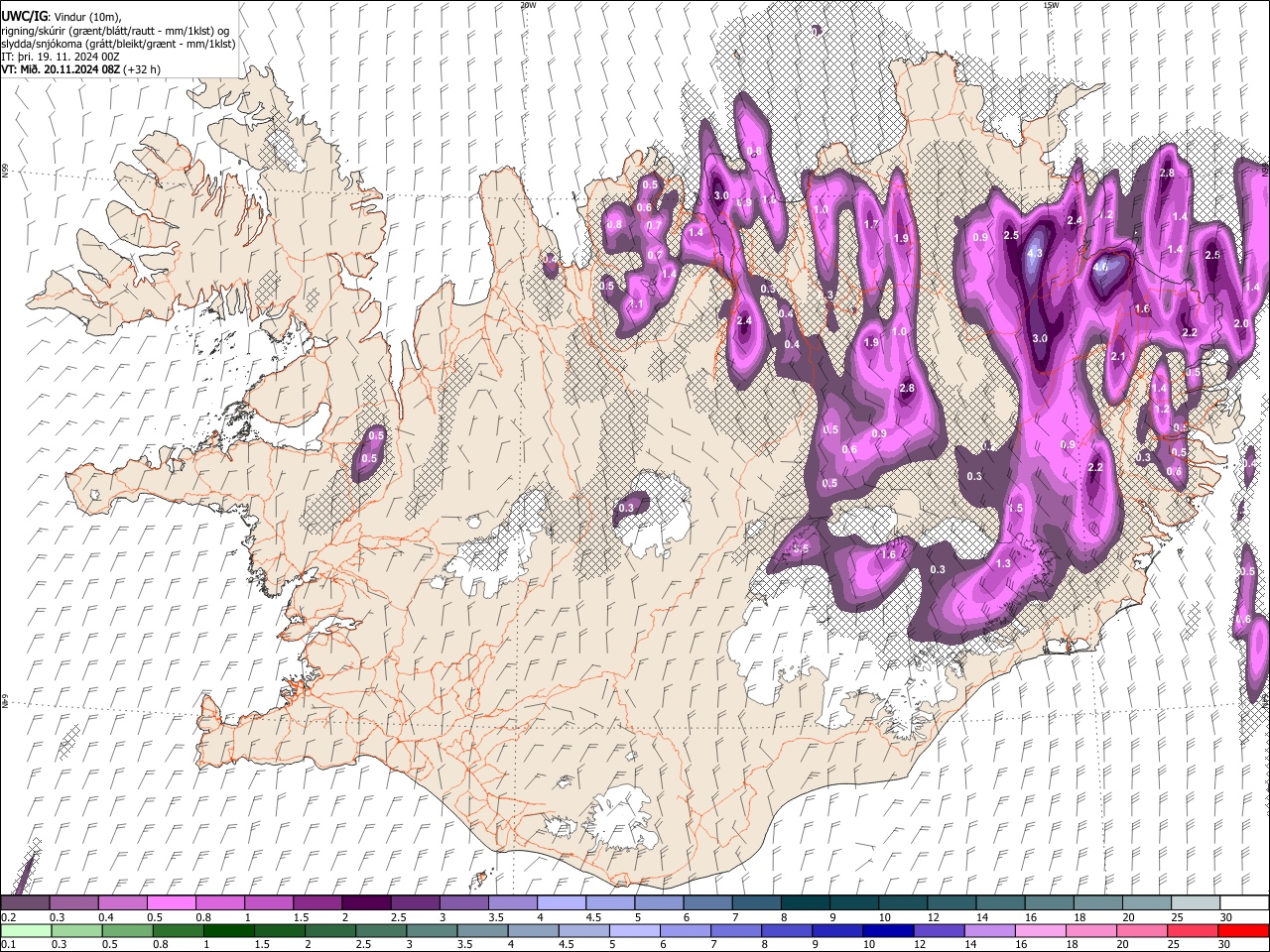Click the title text 'UWC/IG: Vindur (10m),'
This screenshot has width=1270, height=952.
click(x=62, y=17)
